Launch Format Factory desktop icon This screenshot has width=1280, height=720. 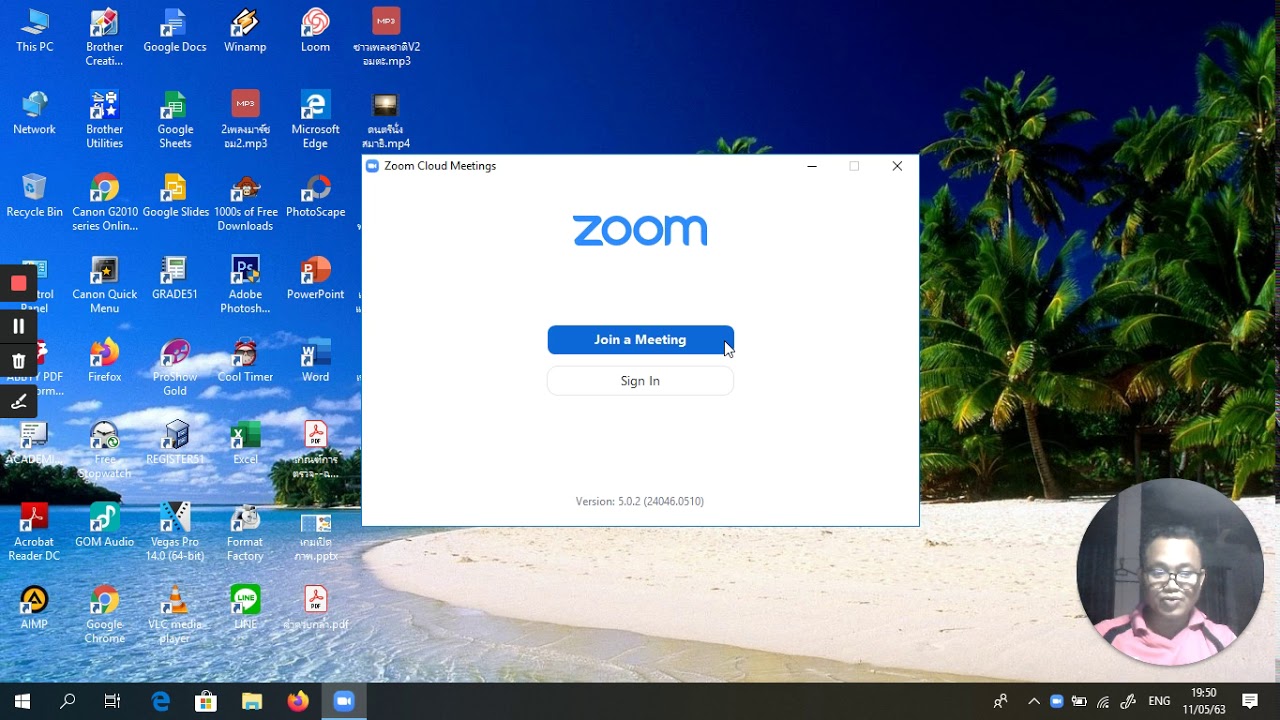click(245, 532)
